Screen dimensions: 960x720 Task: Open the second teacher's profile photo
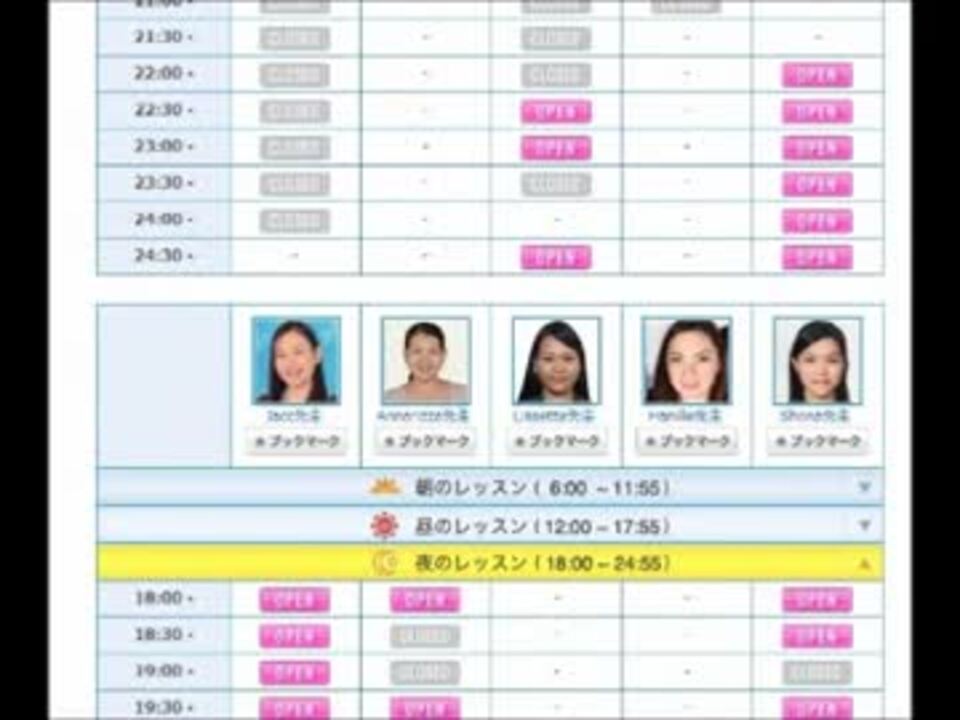pos(426,360)
